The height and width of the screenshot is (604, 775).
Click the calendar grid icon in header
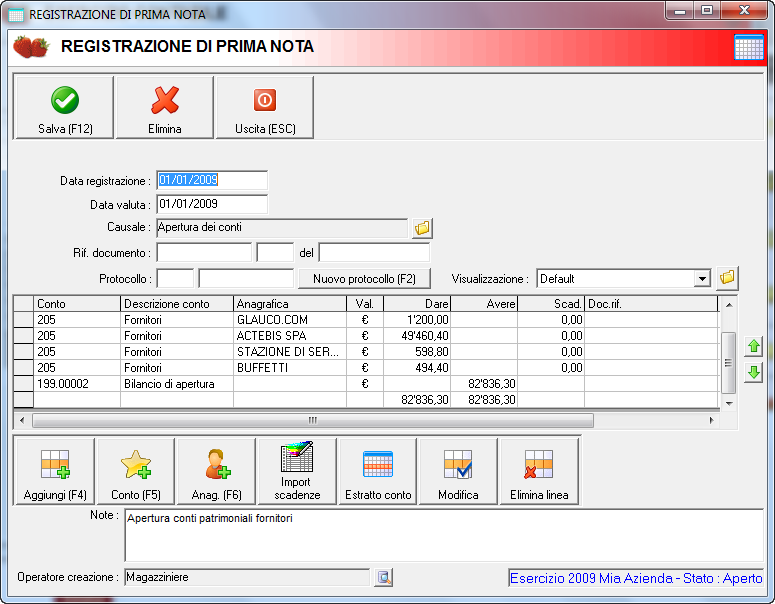(x=749, y=47)
